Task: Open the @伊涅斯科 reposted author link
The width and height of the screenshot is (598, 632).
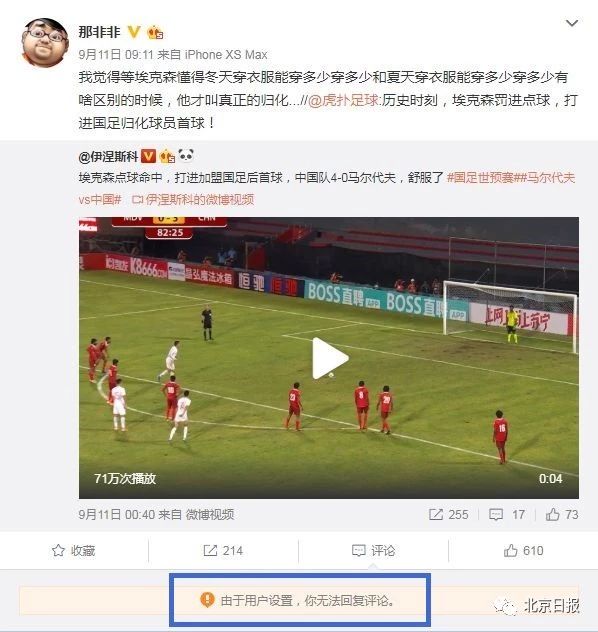Action: coord(108,156)
